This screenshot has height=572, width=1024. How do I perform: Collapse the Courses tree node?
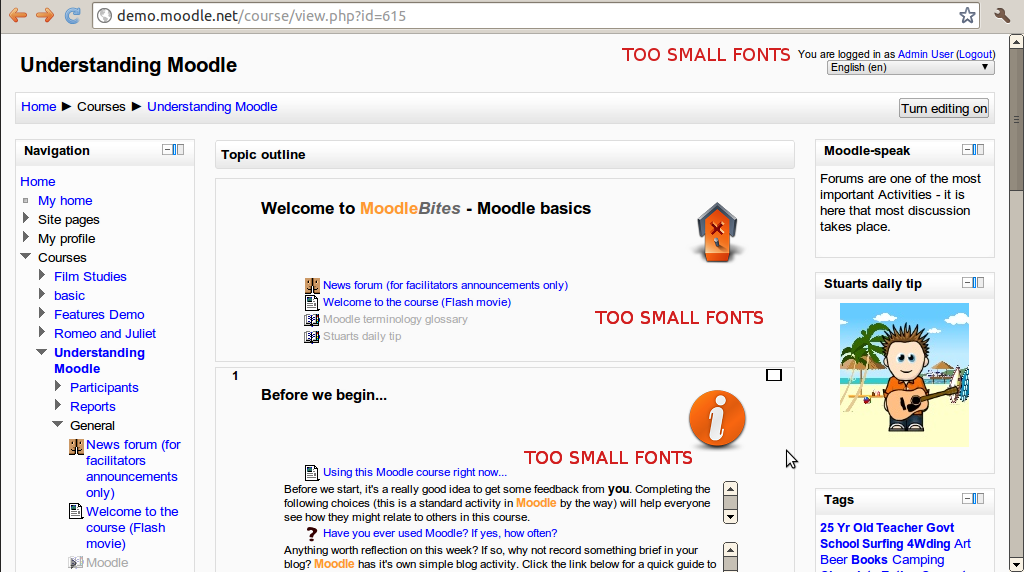point(26,256)
